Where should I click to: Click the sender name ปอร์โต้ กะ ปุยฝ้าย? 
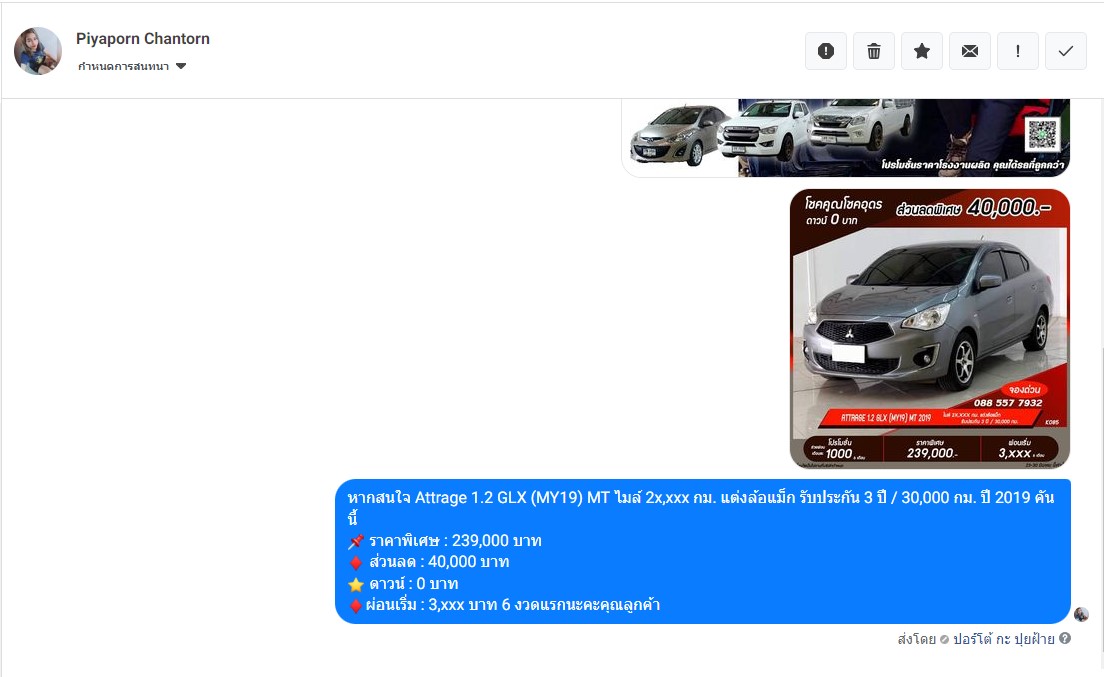click(x=1004, y=639)
